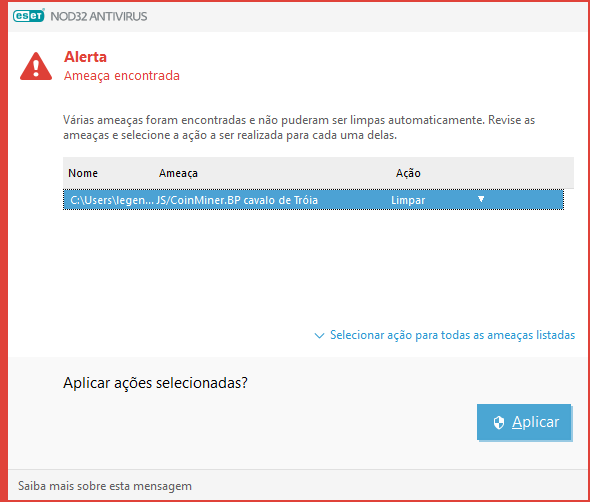Click the red warning triangle icon
The image size is (590, 502).
coord(36,67)
